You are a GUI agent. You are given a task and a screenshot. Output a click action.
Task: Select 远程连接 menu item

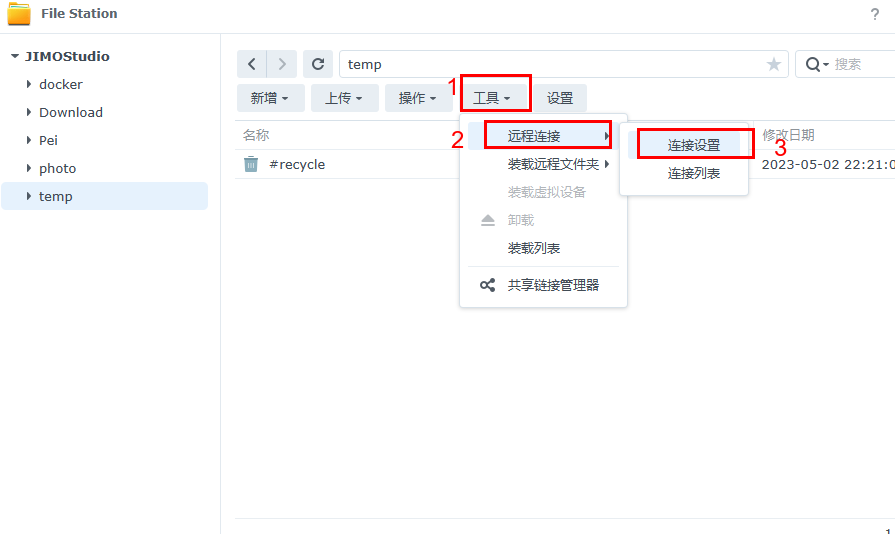pyautogui.click(x=543, y=136)
